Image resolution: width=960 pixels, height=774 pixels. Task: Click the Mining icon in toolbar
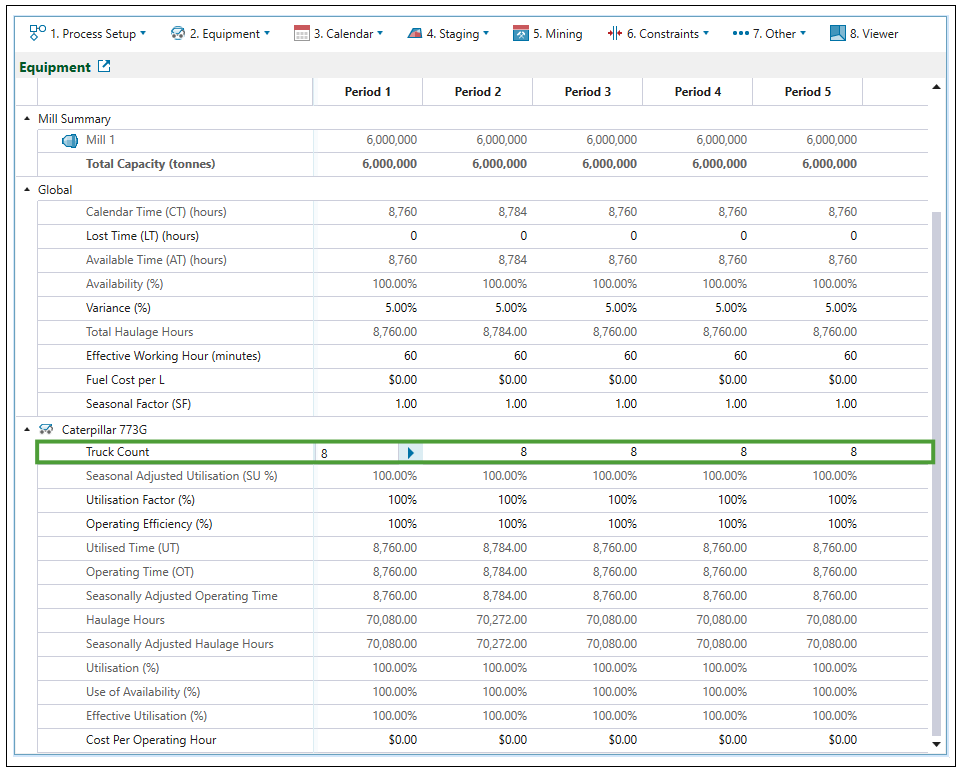tap(521, 33)
